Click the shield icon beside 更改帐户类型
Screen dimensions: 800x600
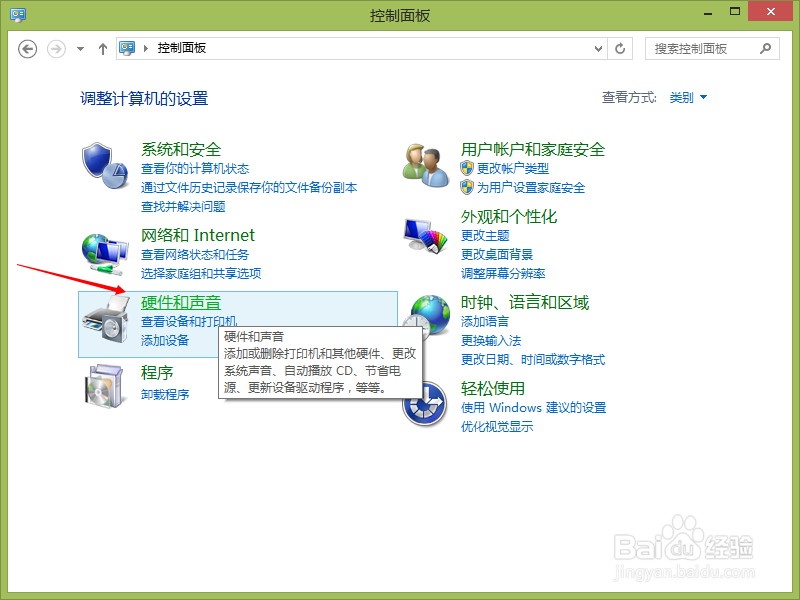(x=467, y=168)
